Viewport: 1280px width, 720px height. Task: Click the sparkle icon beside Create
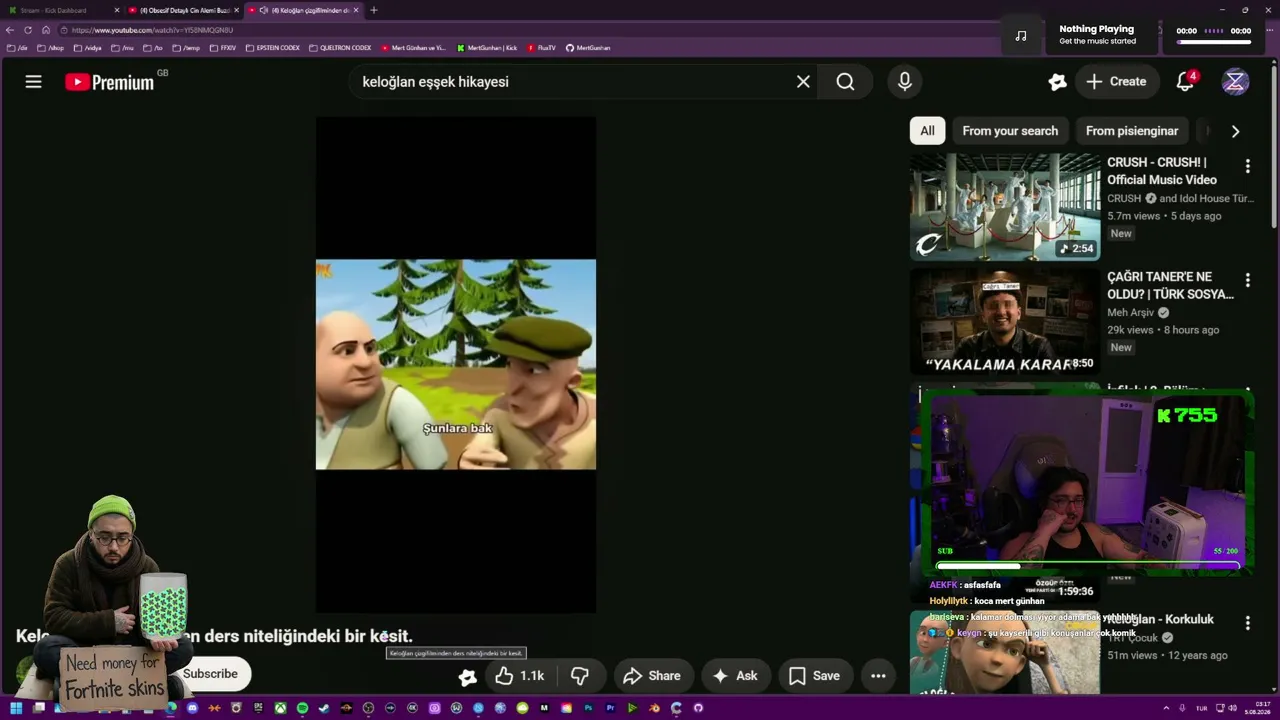pos(1057,82)
